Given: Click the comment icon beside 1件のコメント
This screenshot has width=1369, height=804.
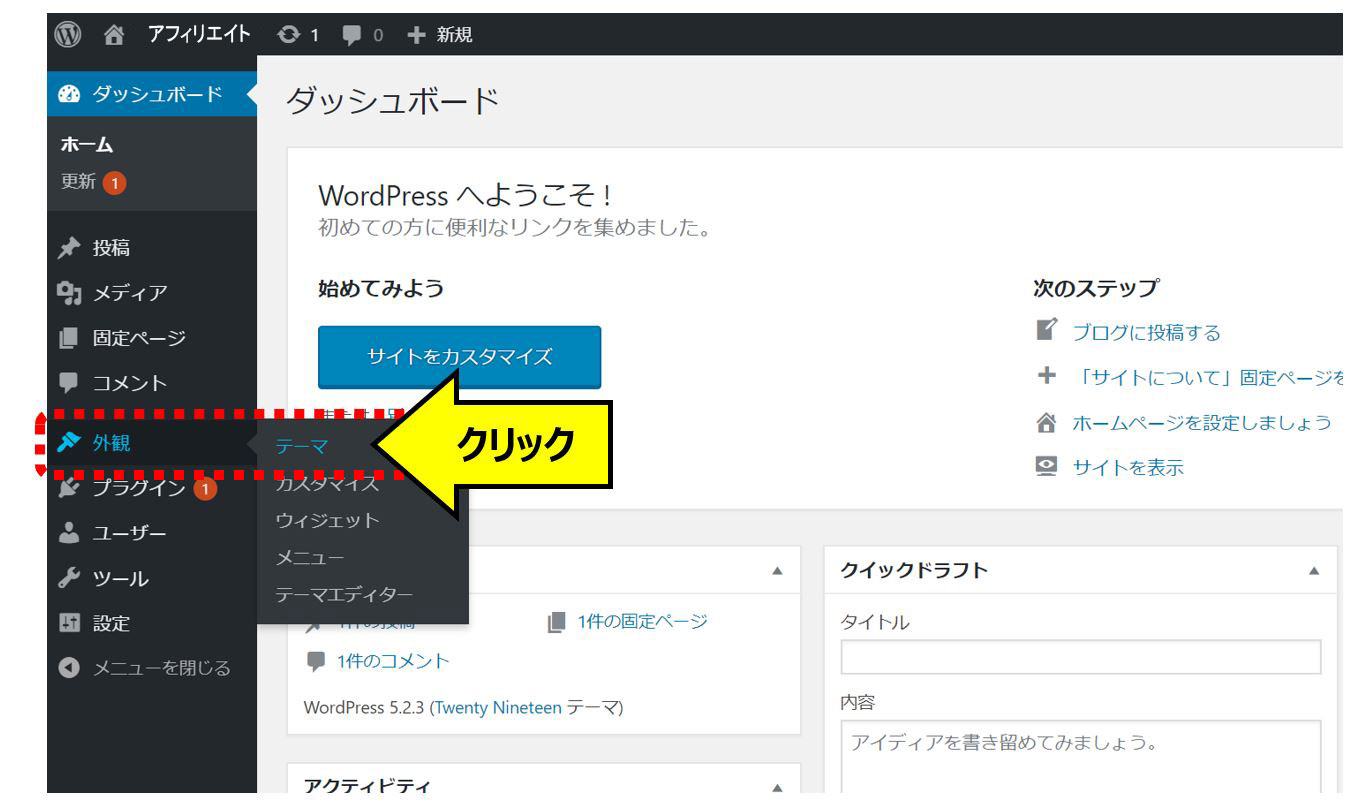Looking at the screenshot, I should 316,661.
